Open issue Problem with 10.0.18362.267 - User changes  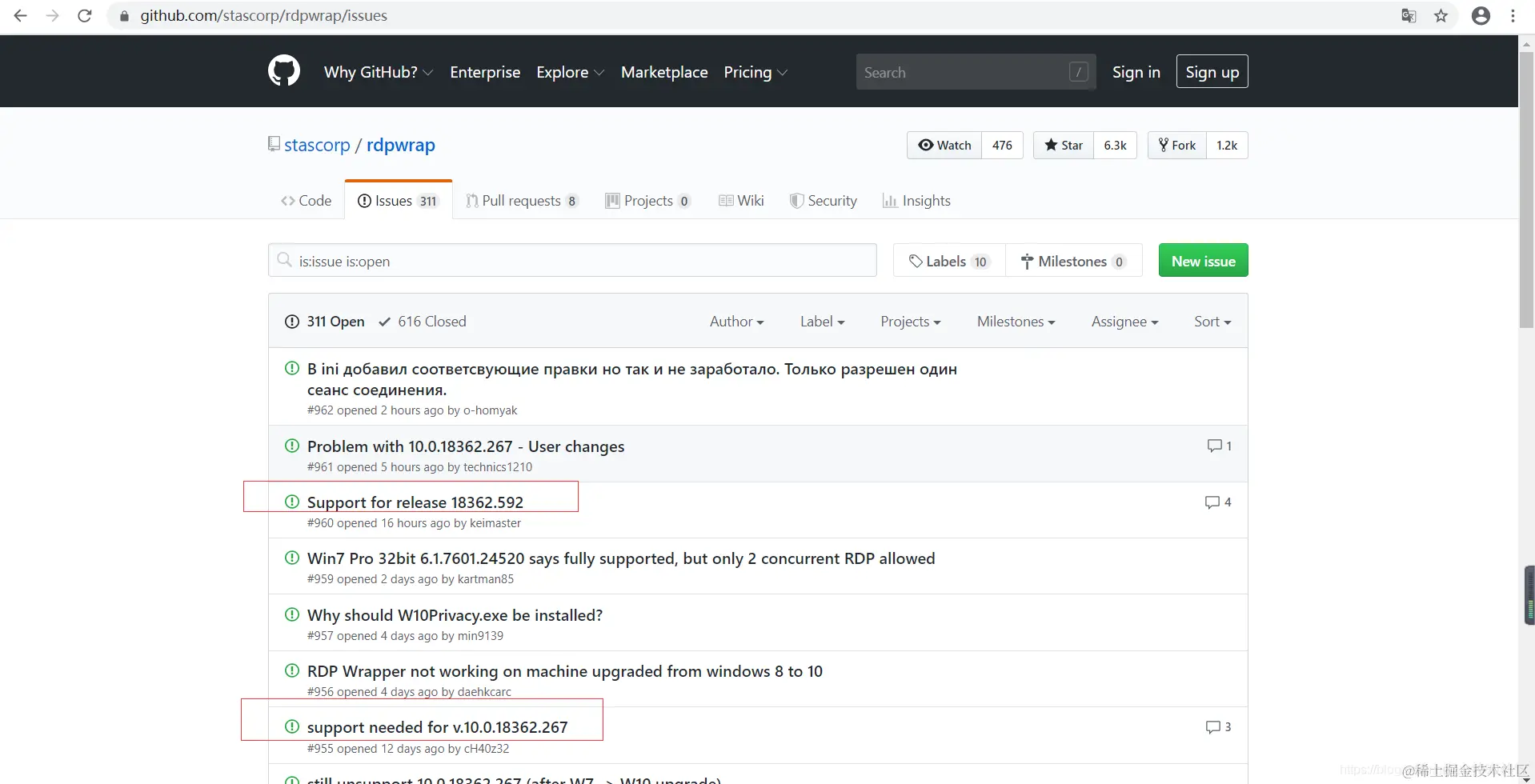pos(466,446)
